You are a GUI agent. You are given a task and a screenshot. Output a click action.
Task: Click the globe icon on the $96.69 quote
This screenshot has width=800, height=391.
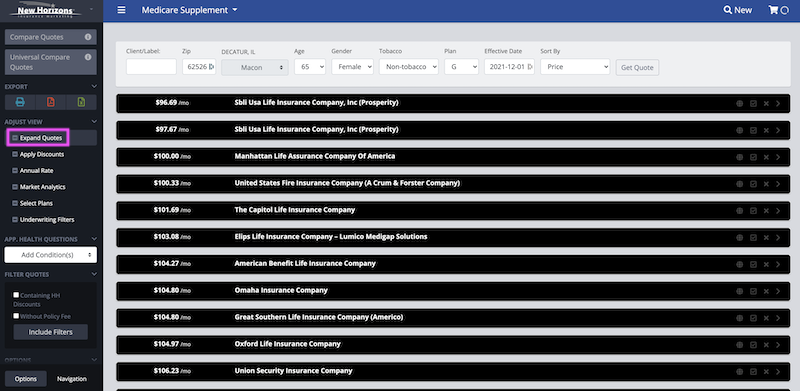click(x=739, y=103)
